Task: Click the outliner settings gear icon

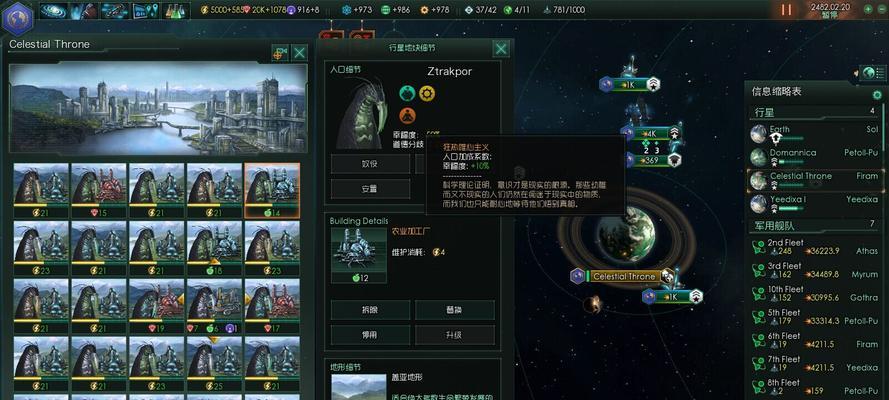Action: (877, 95)
